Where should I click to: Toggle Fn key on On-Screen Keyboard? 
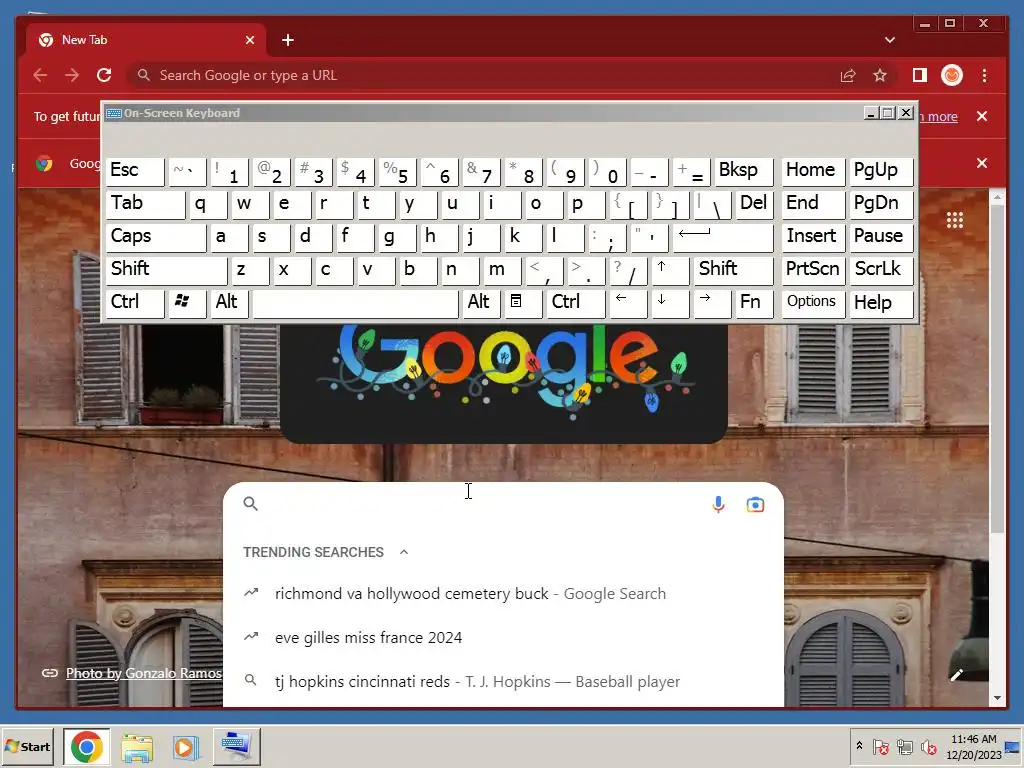pyautogui.click(x=754, y=303)
